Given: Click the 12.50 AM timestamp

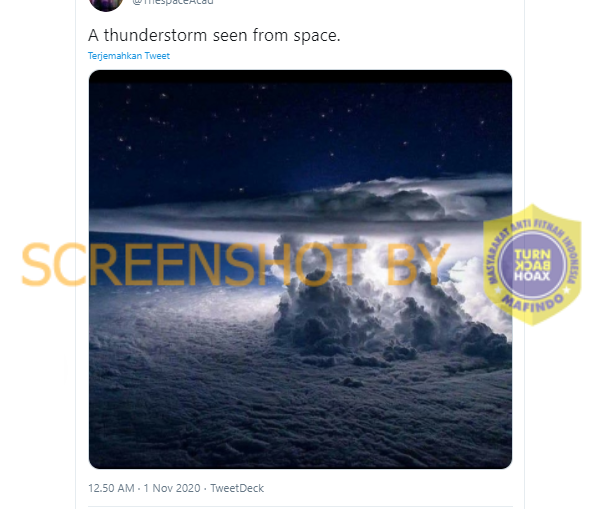Looking at the screenshot, I should 111,488.
